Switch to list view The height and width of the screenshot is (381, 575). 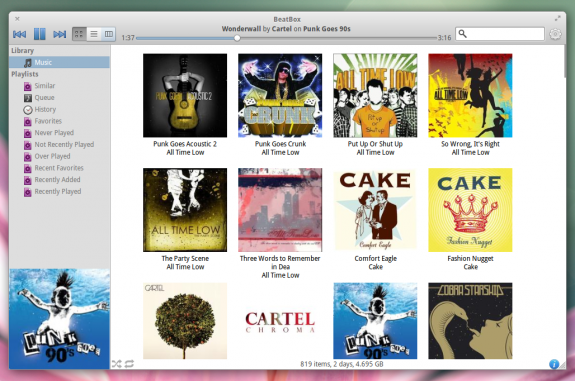(x=94, y=34)
